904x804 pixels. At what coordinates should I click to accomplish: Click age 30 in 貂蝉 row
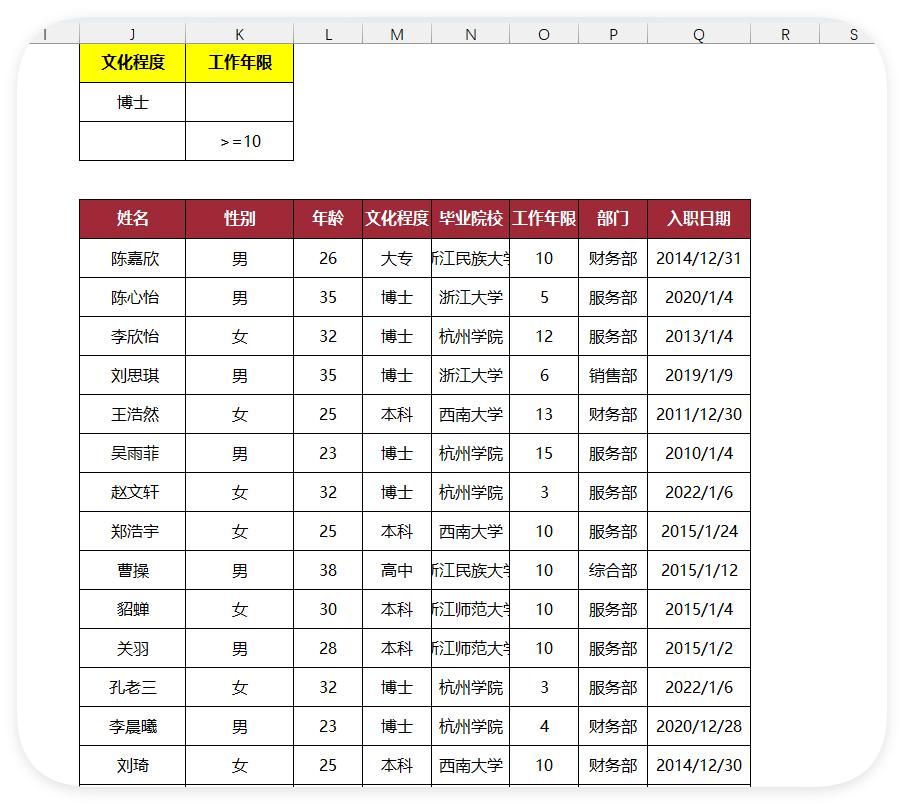328,609
